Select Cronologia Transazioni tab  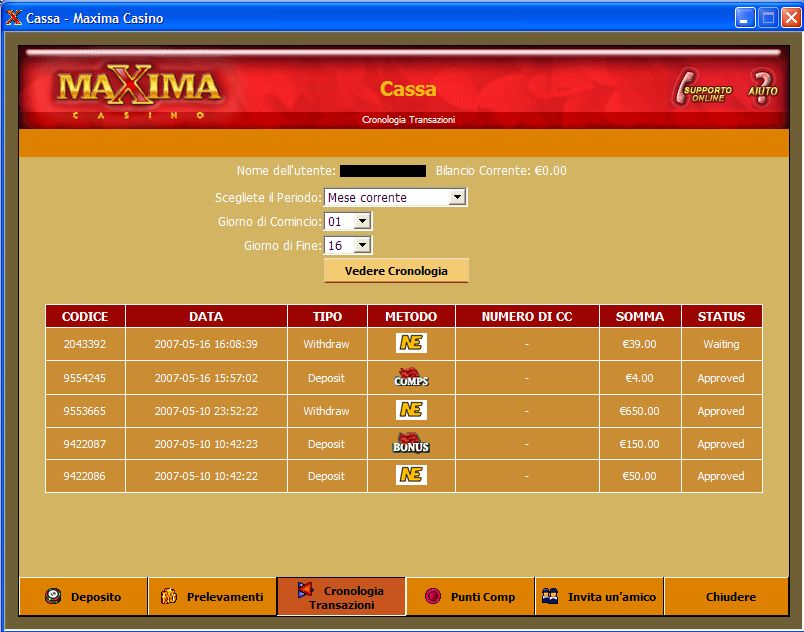coord(341,597)
